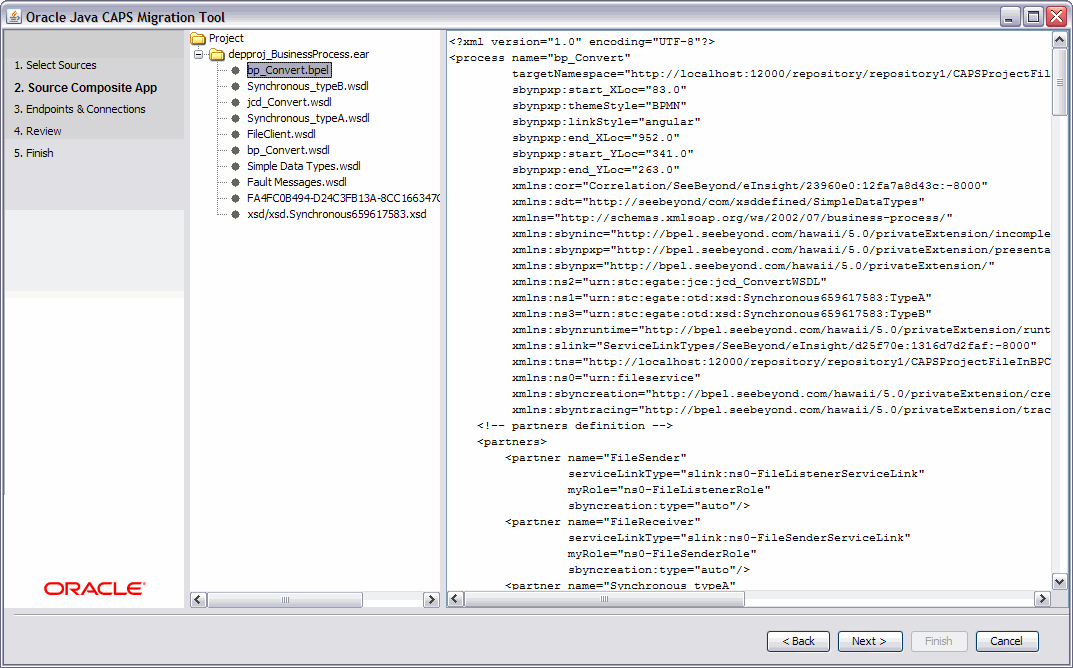Screen dimensions: 1073x668
Task: Click the Source Composite App step
Action: pyautogui.click(x=86, y=88)
